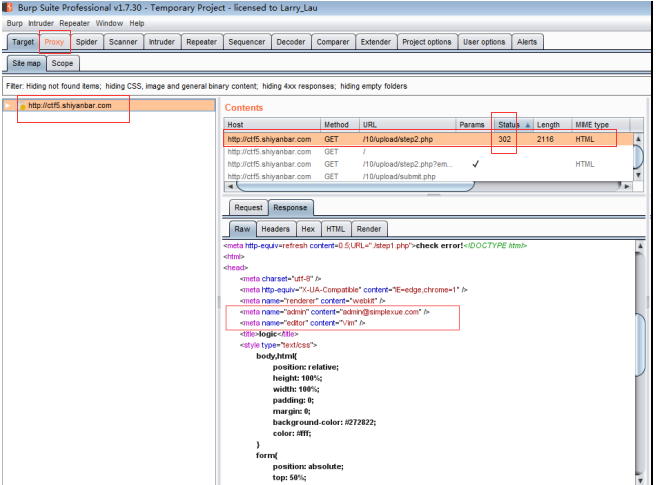Open the User options tab
Screen dimensions: 659x485
click(484, 42)
